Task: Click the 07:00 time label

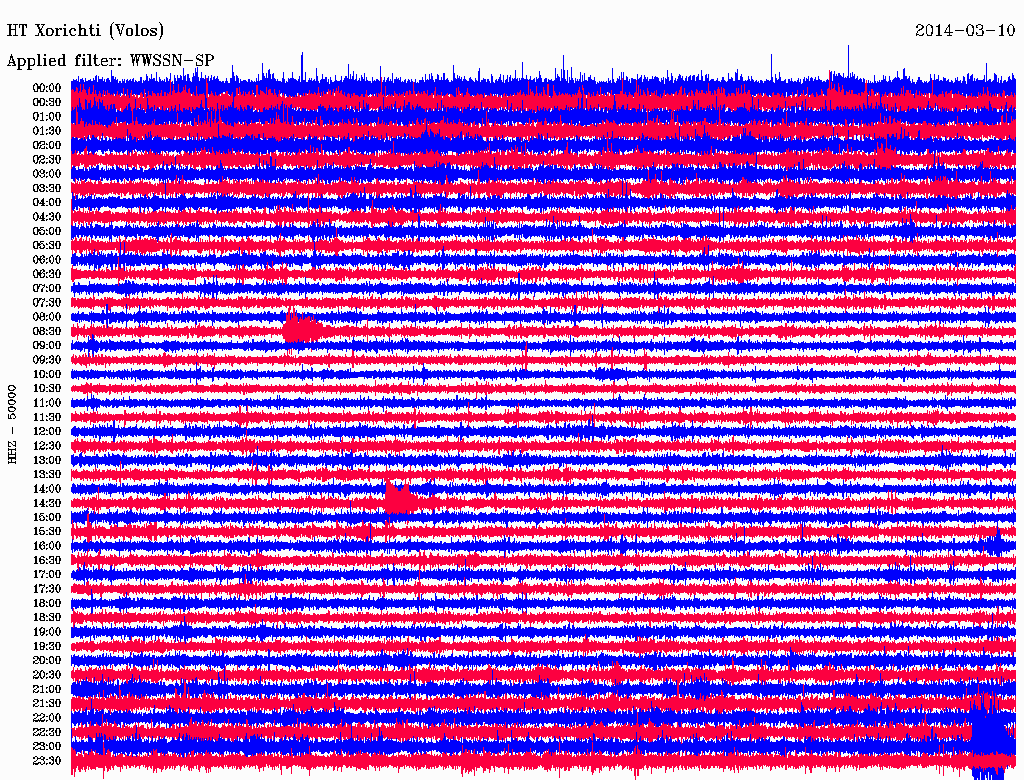Action: click(47, 288)
